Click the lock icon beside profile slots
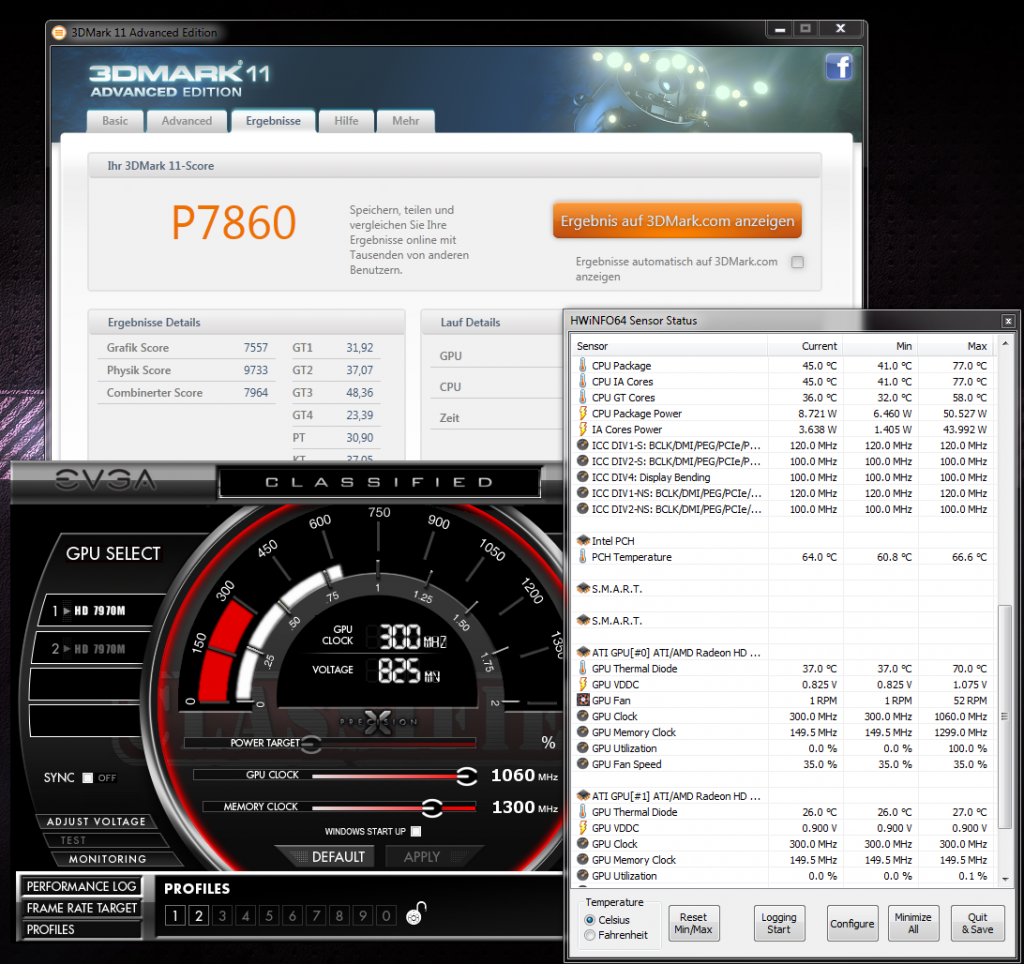The height and width of the screenshot is (964, 1024). tap(416, 913)
